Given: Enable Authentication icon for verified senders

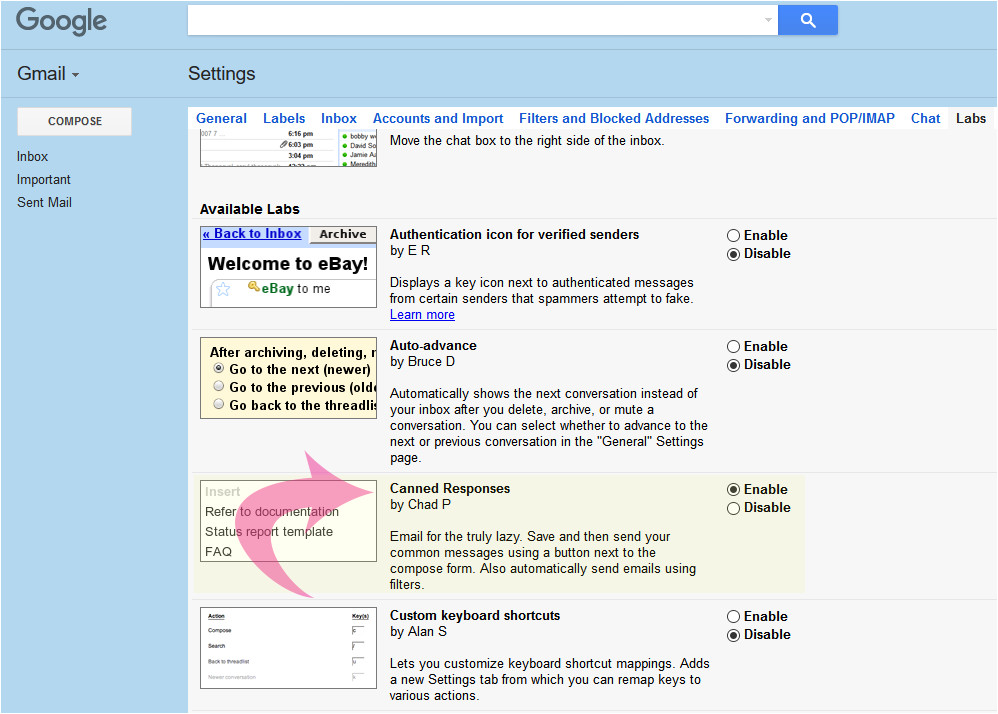Looking at the screenshot, I should pos(733,235).
